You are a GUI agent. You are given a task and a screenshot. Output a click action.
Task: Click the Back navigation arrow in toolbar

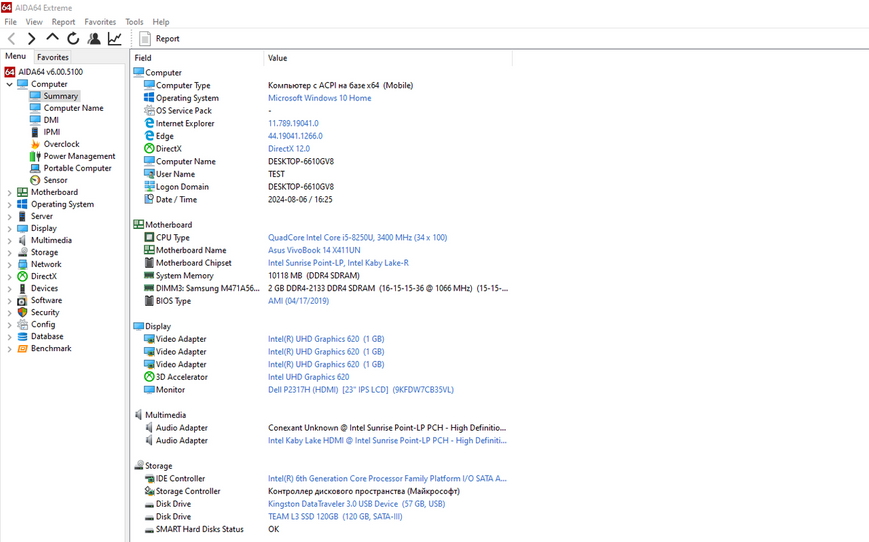12,38
